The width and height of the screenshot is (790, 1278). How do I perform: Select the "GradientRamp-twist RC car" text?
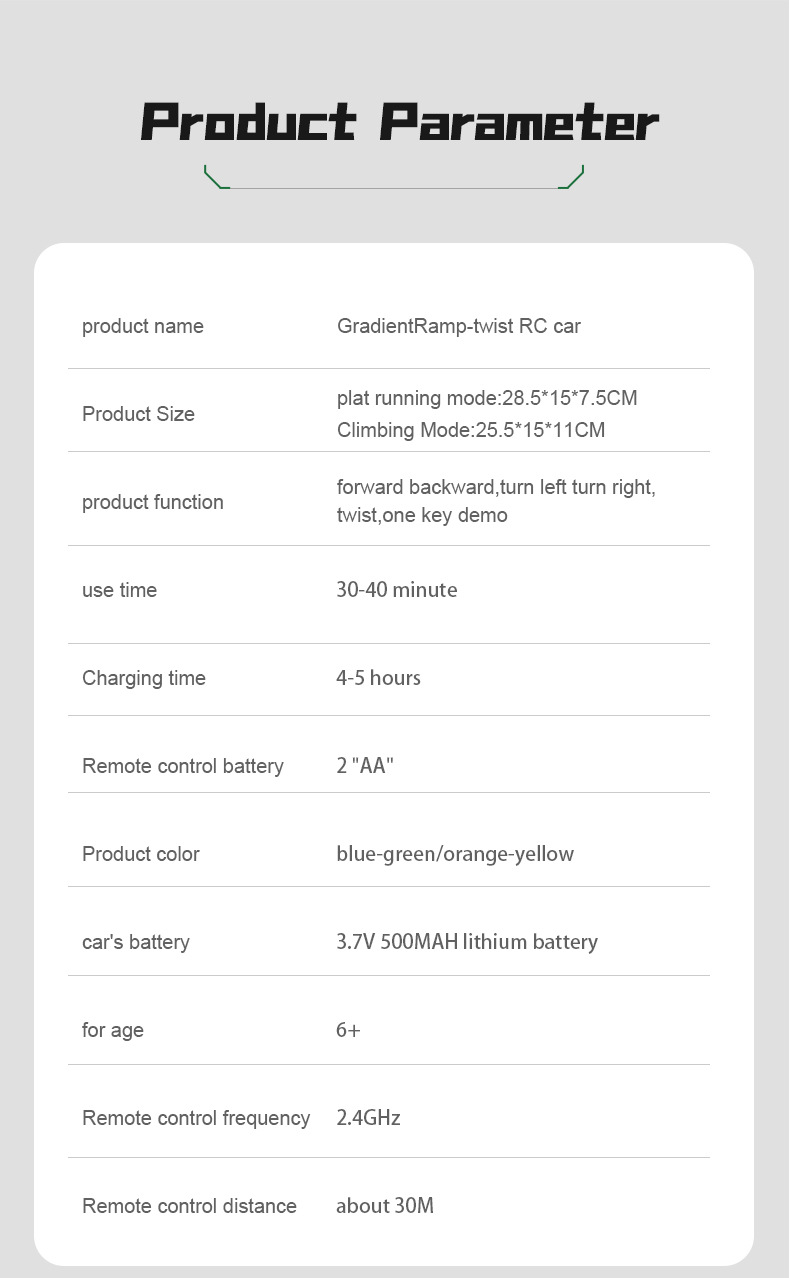click(458, 326)
